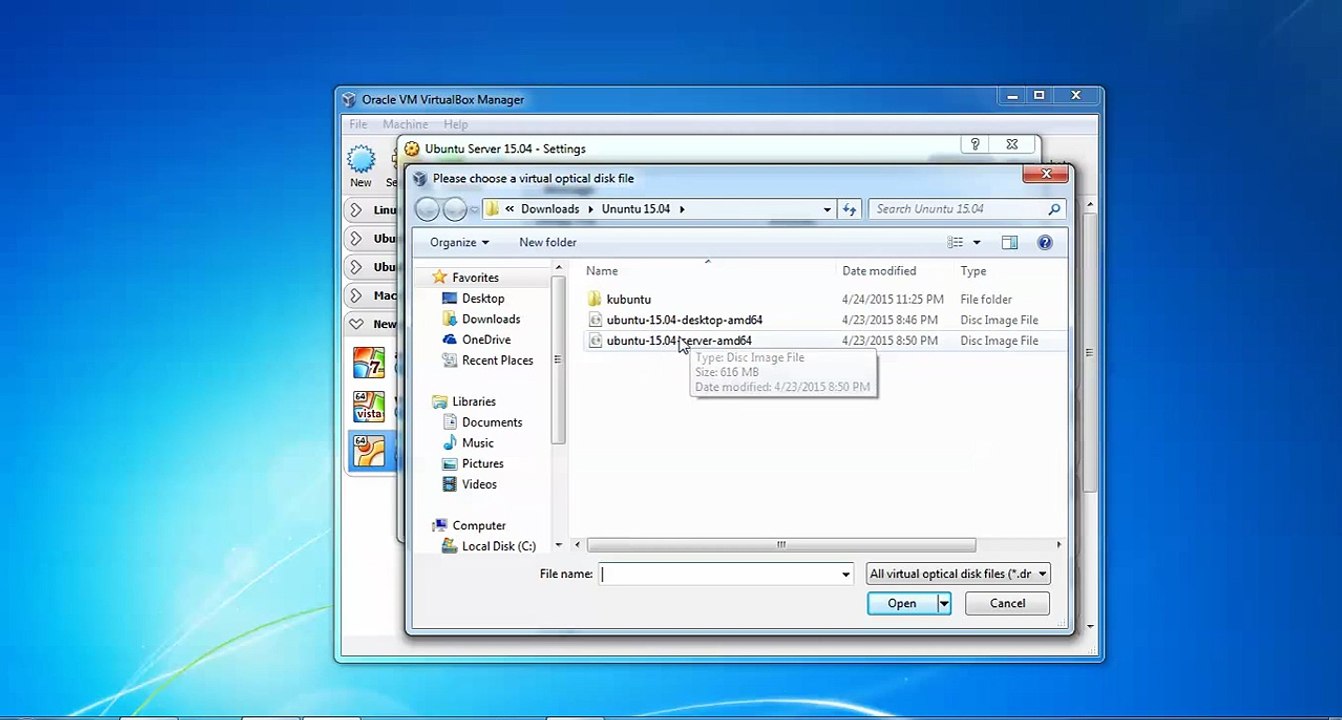
Task: Show the preview pane
Action: 1009,242
